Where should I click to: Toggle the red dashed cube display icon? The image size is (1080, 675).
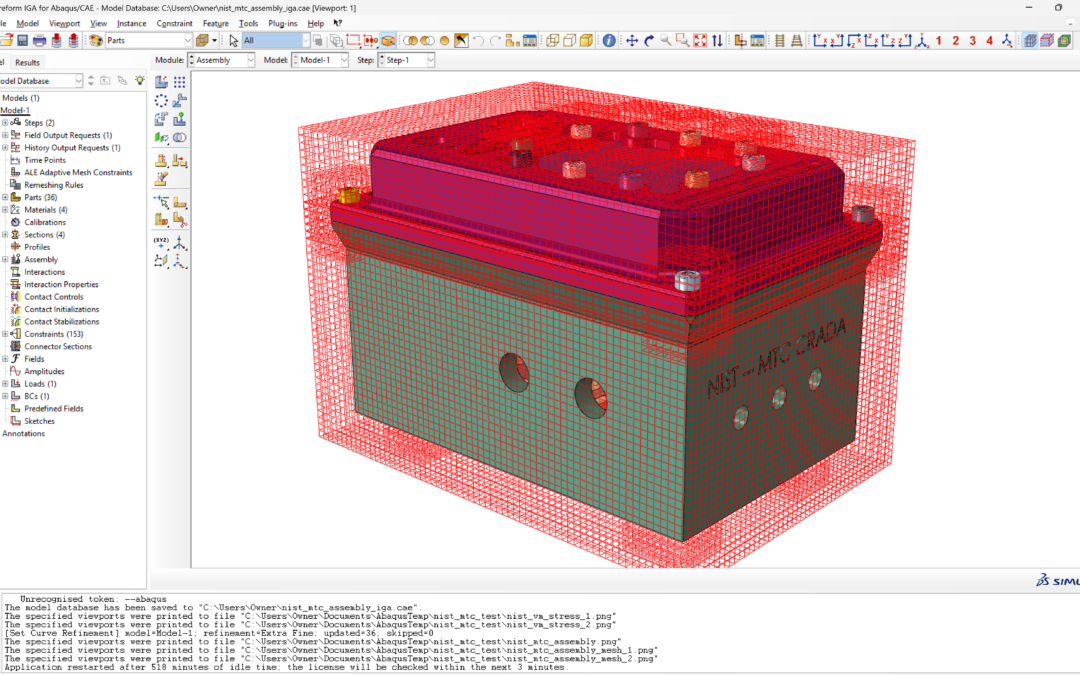tap(1047, 41)
